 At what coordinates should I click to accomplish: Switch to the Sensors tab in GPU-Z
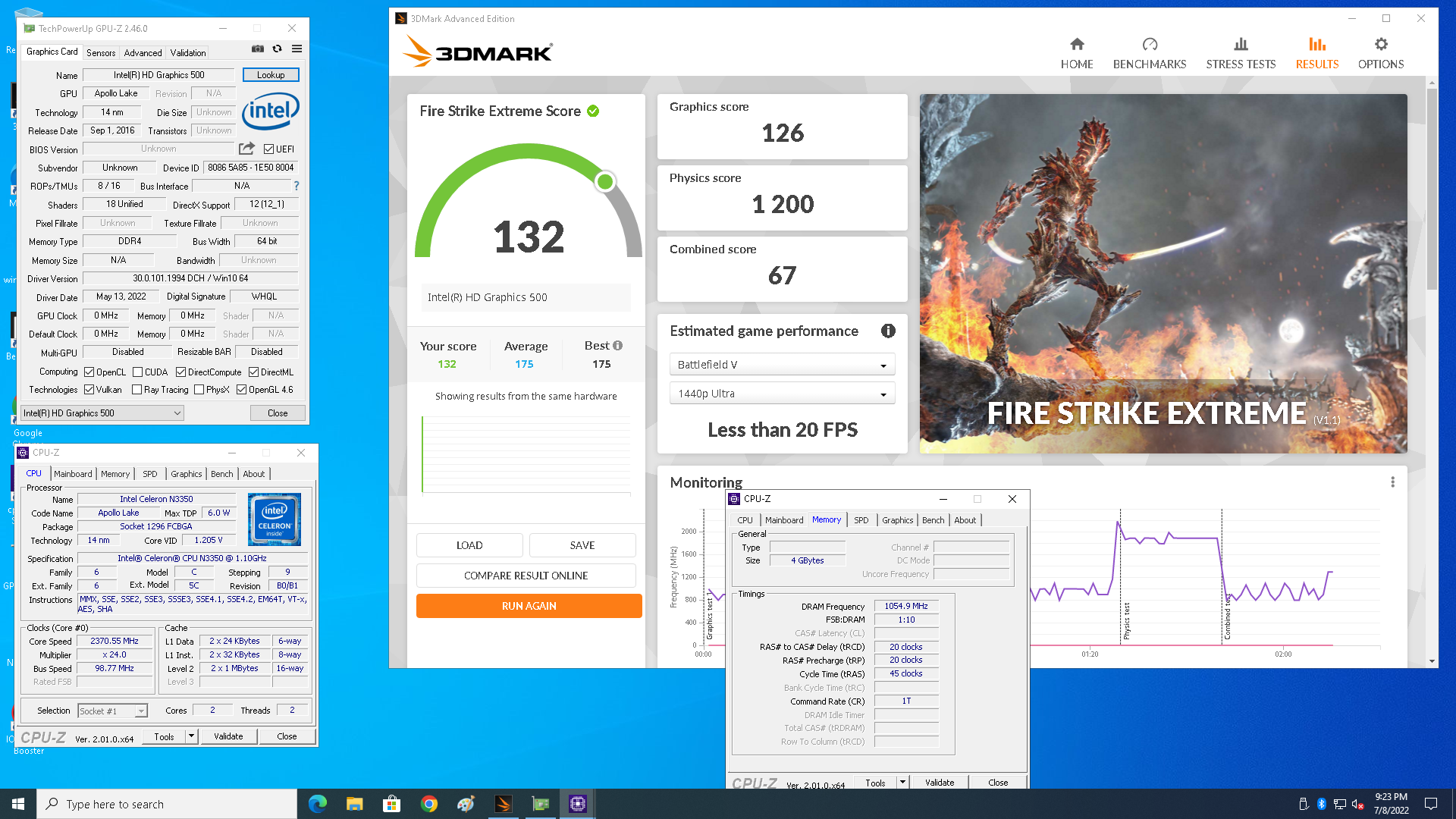101,53
